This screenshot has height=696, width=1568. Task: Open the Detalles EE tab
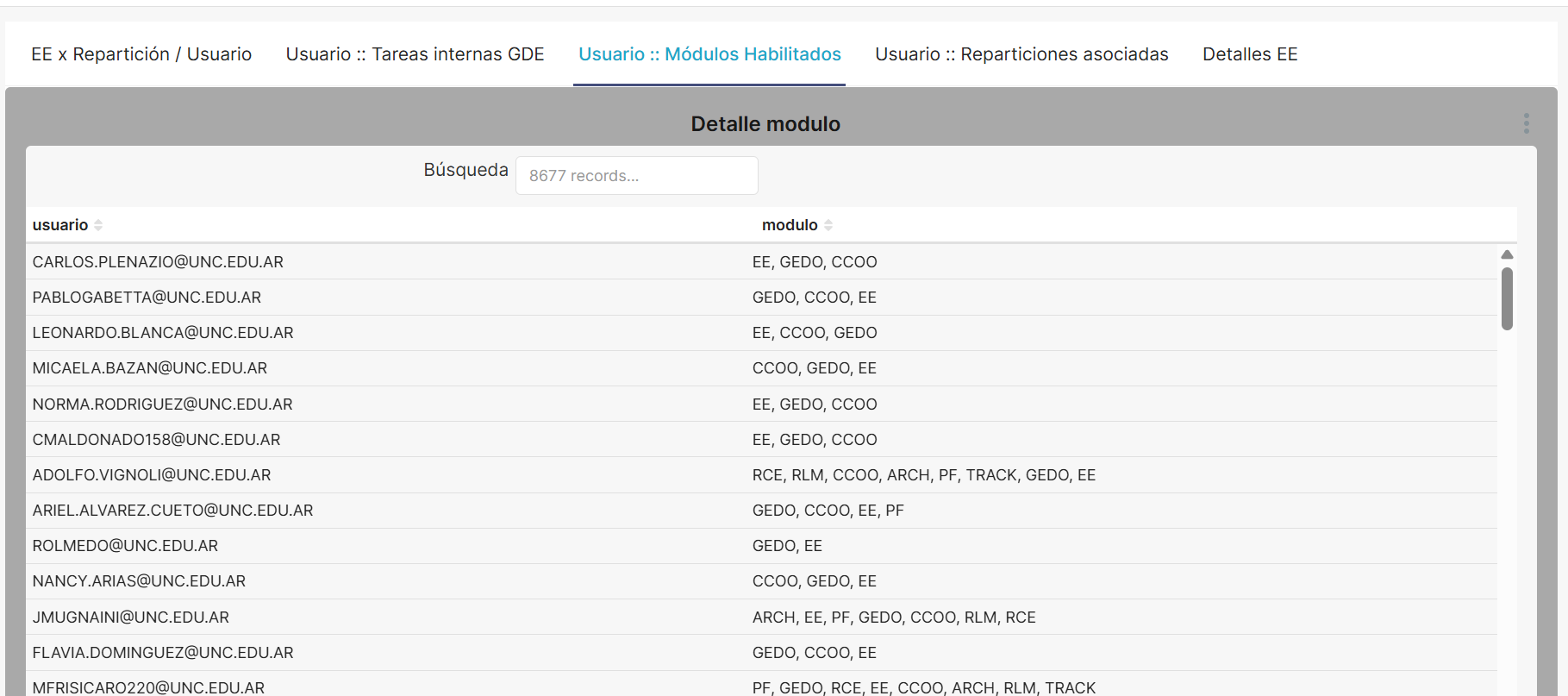tap(1250, 54)
